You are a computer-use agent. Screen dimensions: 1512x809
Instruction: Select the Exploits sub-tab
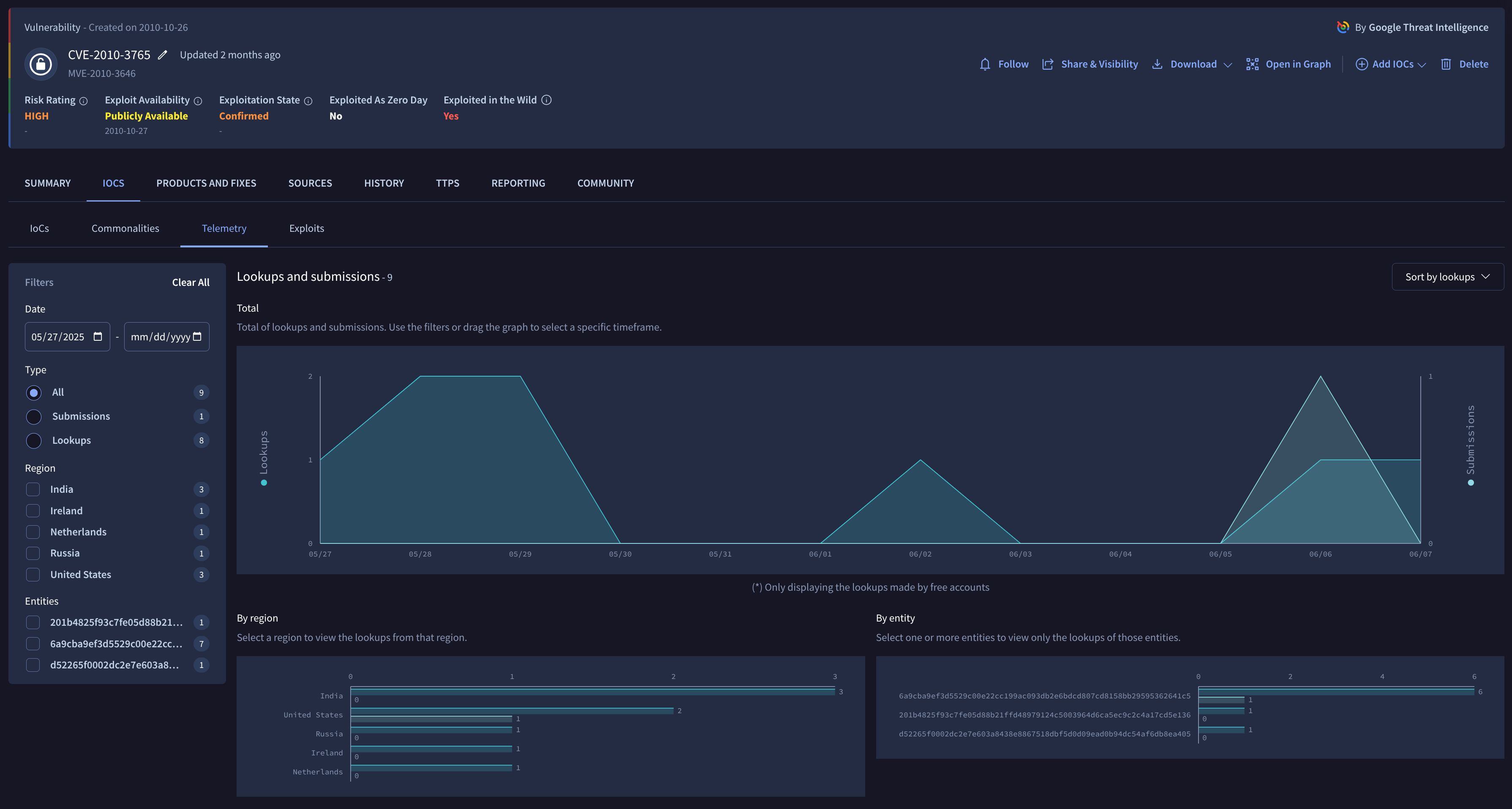pos(306,228)
